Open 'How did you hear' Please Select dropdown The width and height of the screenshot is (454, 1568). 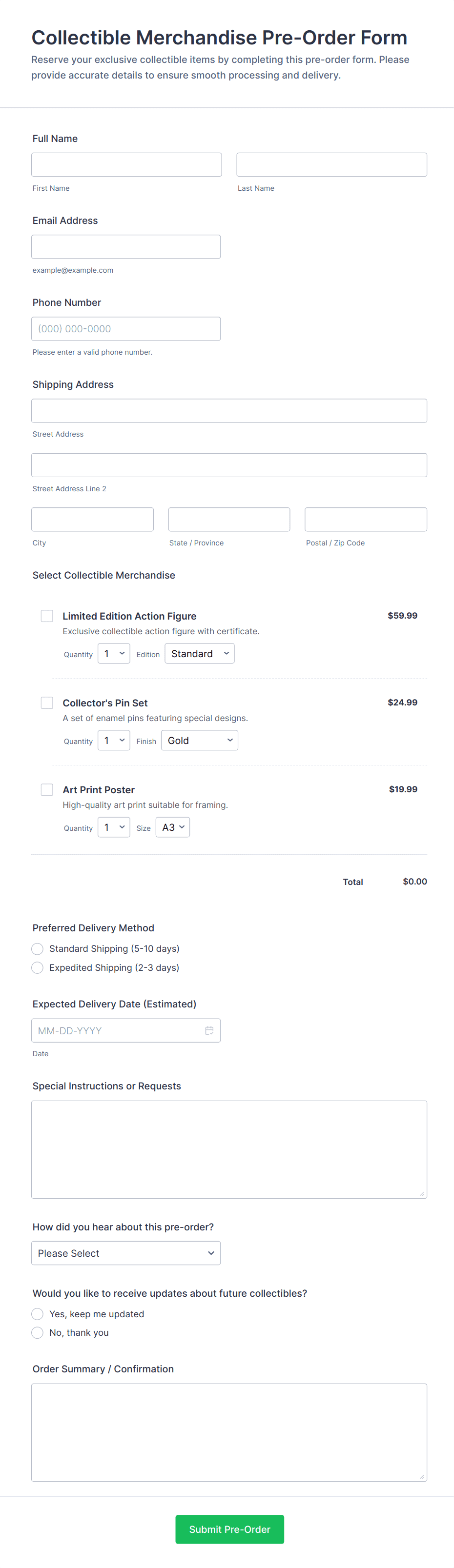[126, 1253]
